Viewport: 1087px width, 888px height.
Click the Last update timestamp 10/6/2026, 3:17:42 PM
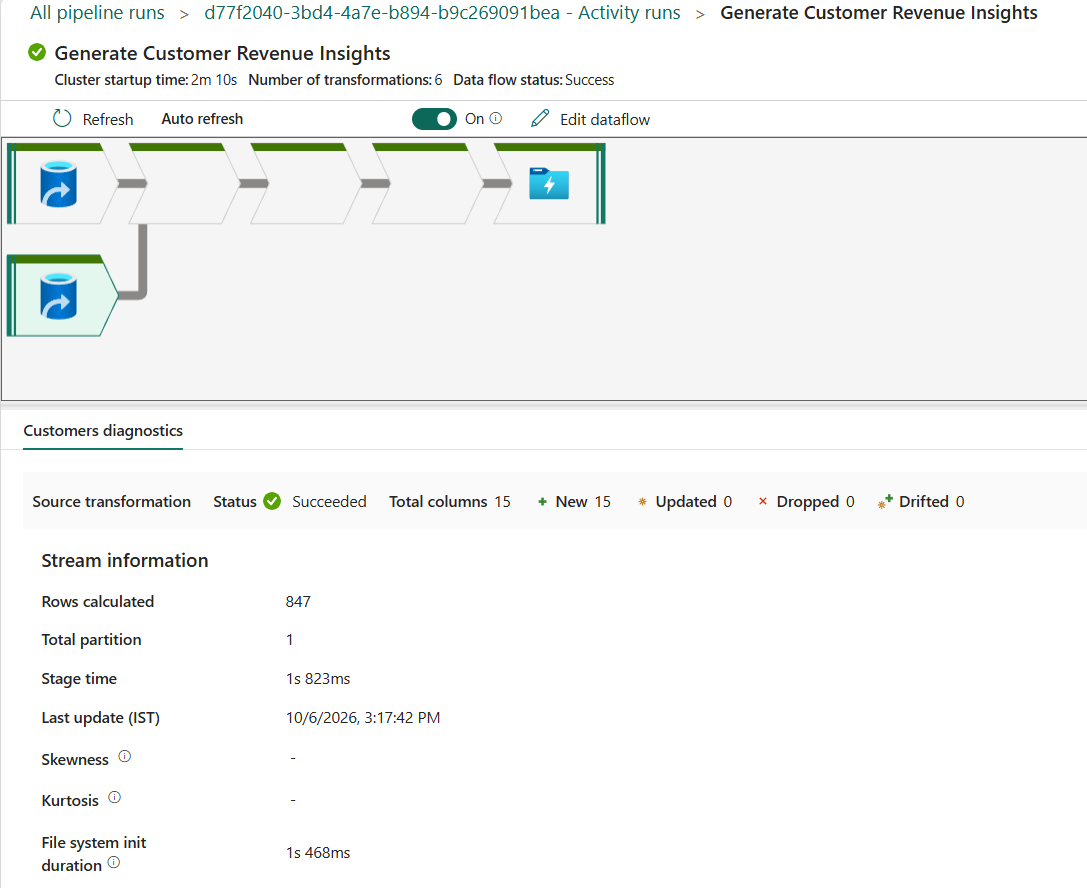pyautogui.click(x=363, y=717)
